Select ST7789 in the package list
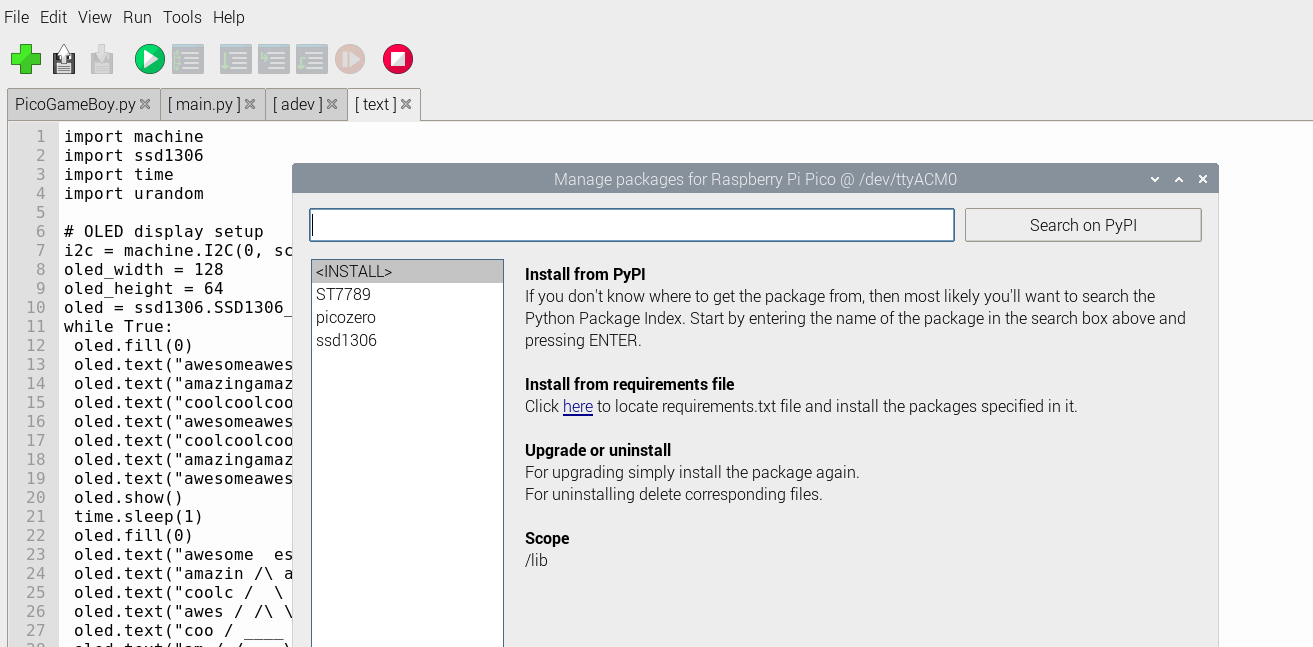 (x=343, y=294)
